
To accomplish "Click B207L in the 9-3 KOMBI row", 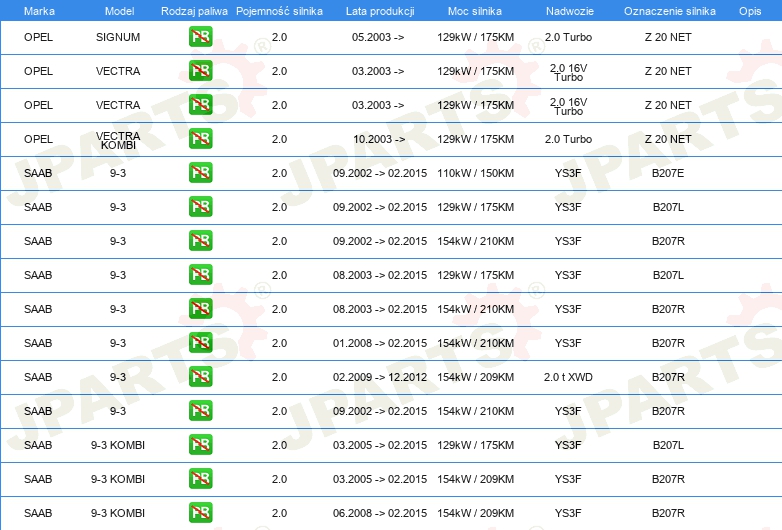I will coord(668,445).
